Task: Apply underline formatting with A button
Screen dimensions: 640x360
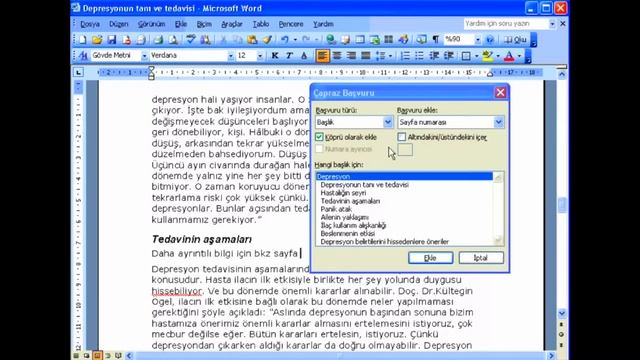Action: (x=304, y=56)
